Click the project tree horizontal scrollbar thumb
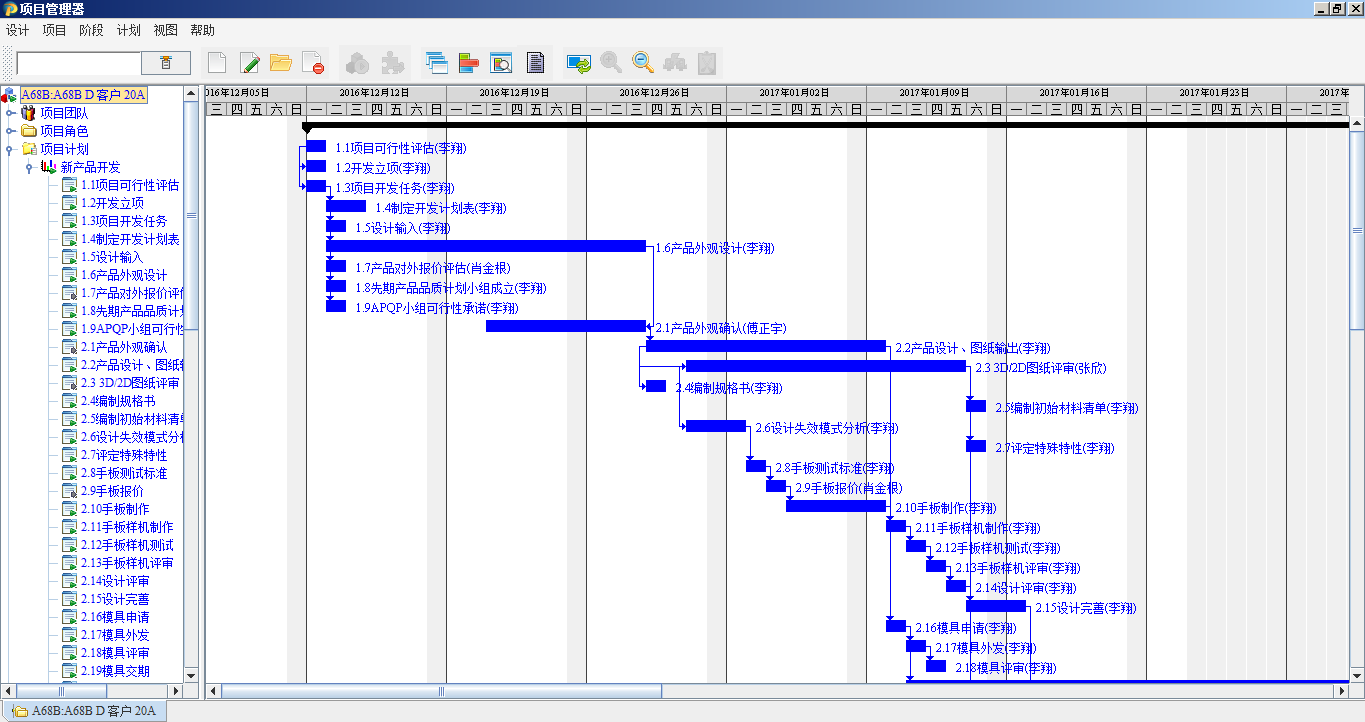Image resolution: width=1365 pixels, height=722 pixels. pyautogui.click(x=62, y=691)
